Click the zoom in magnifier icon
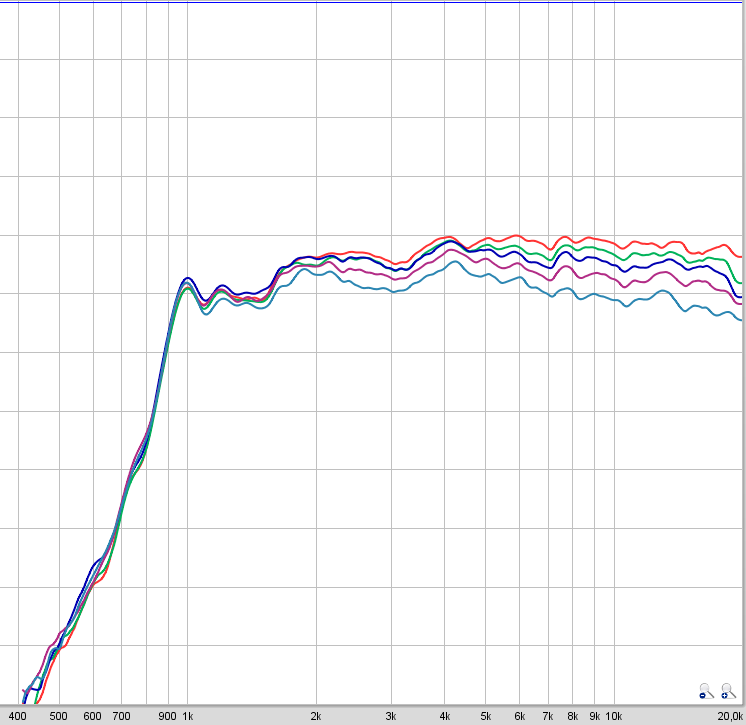Screen dimensions: 746x725 pyautogui.click(x=728, y=691)
